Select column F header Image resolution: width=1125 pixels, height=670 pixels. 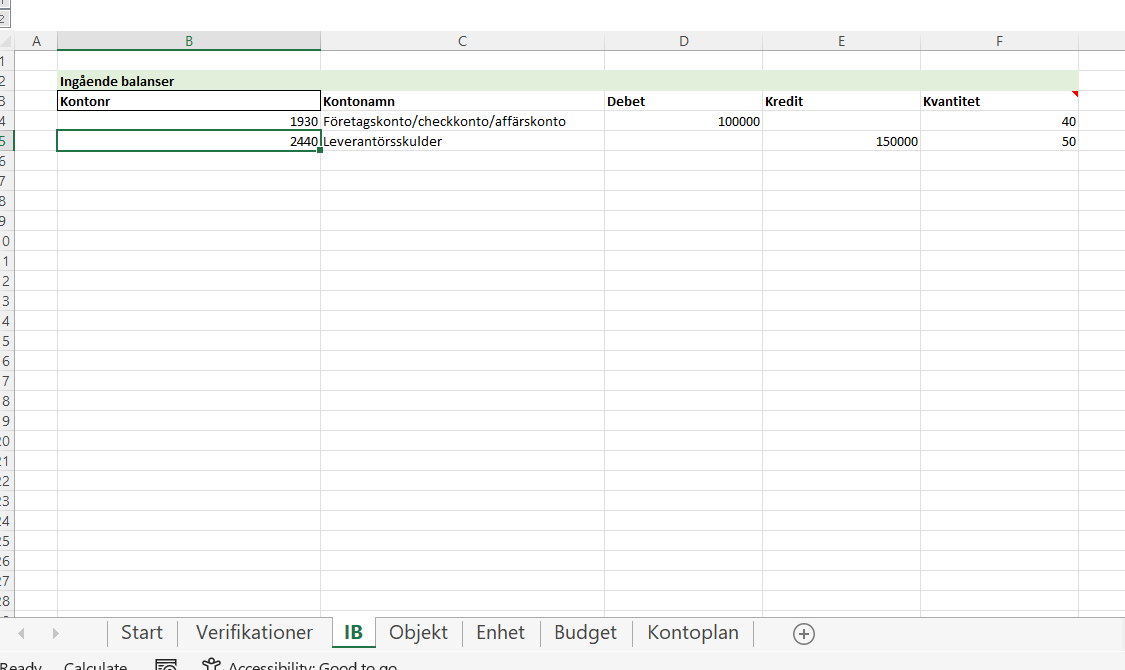[x=999, y=41]
